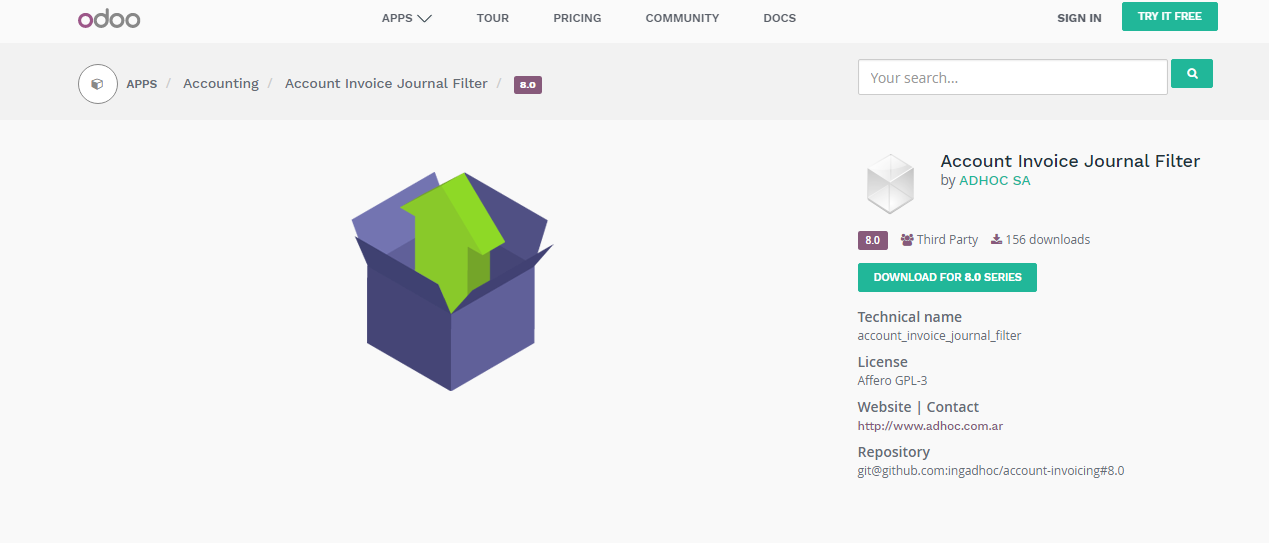Screen dimensions: 1269x543
Task: Click the module box with green arrow image
Action: (451, 281)
